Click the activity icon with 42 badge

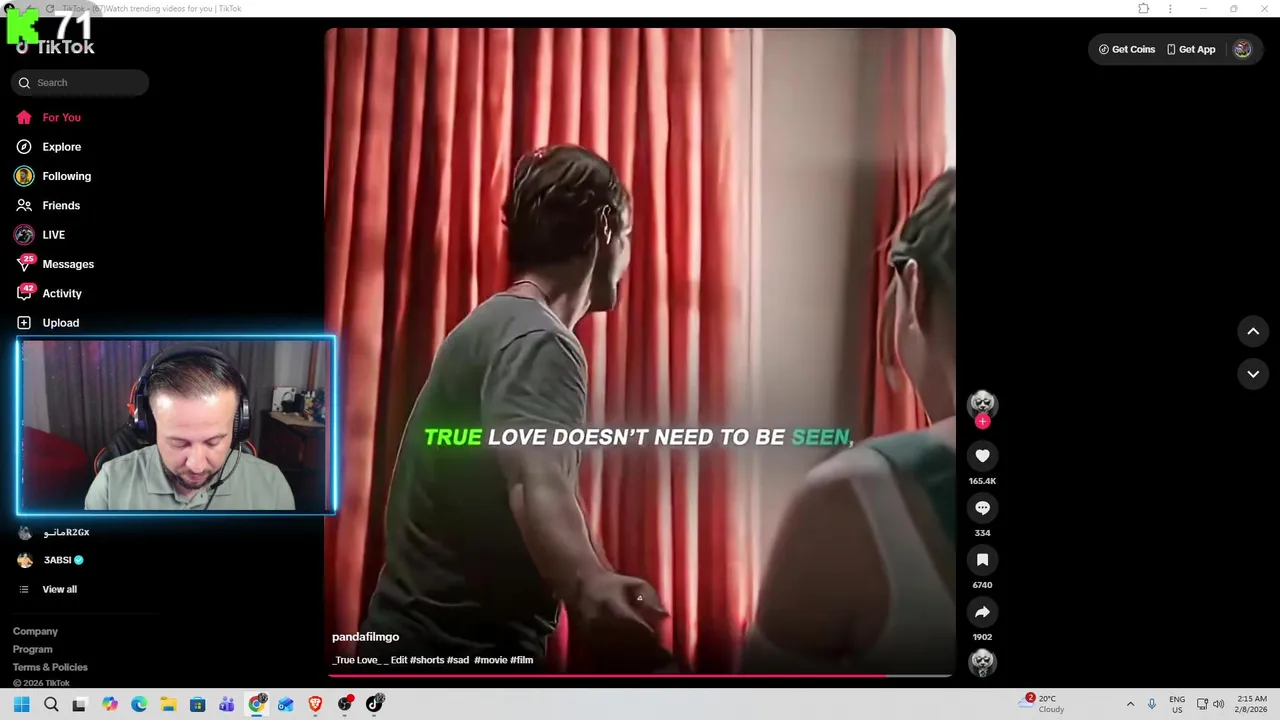[24, 293]
